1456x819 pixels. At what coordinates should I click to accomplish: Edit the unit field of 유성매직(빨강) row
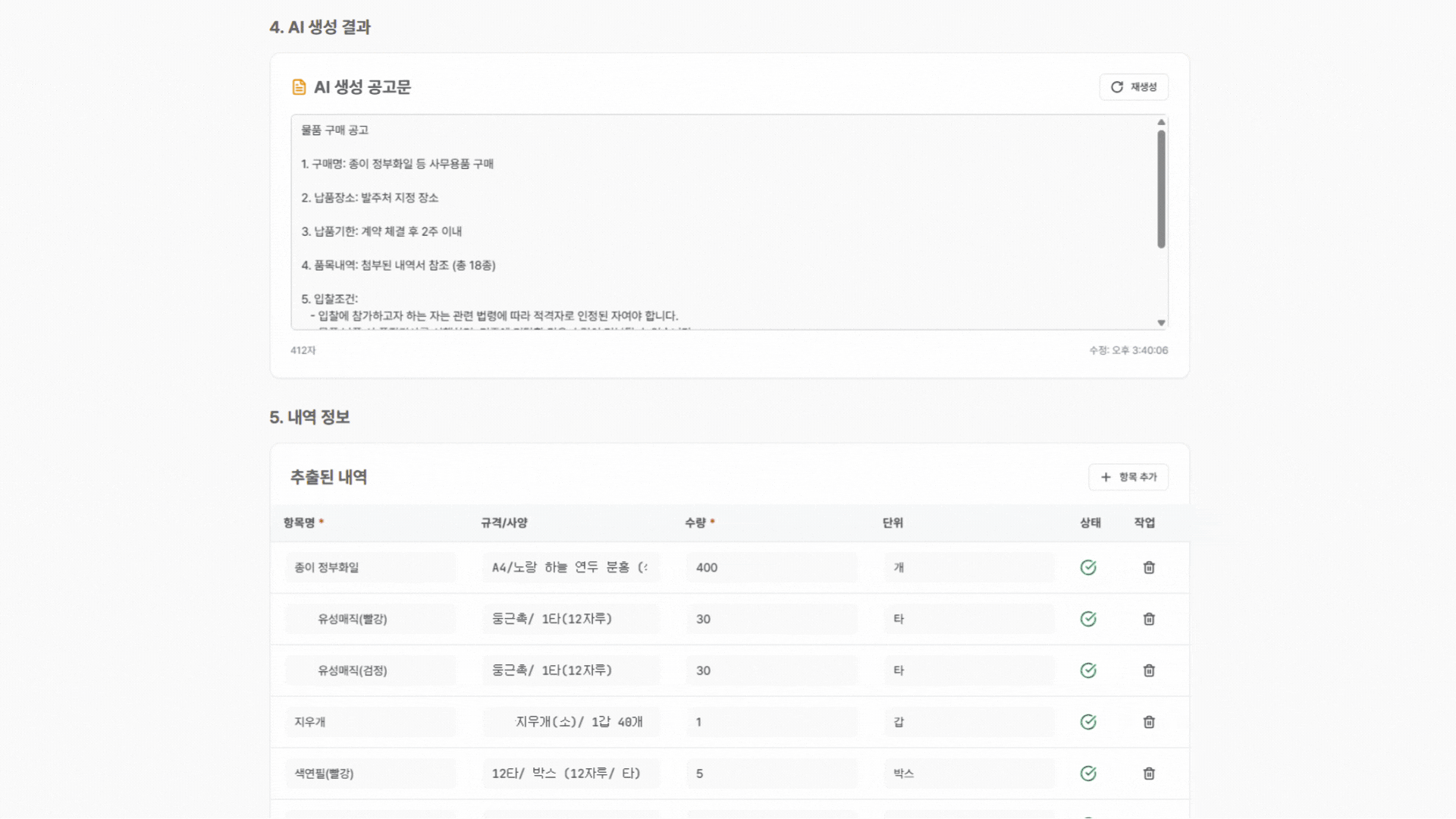969,619
